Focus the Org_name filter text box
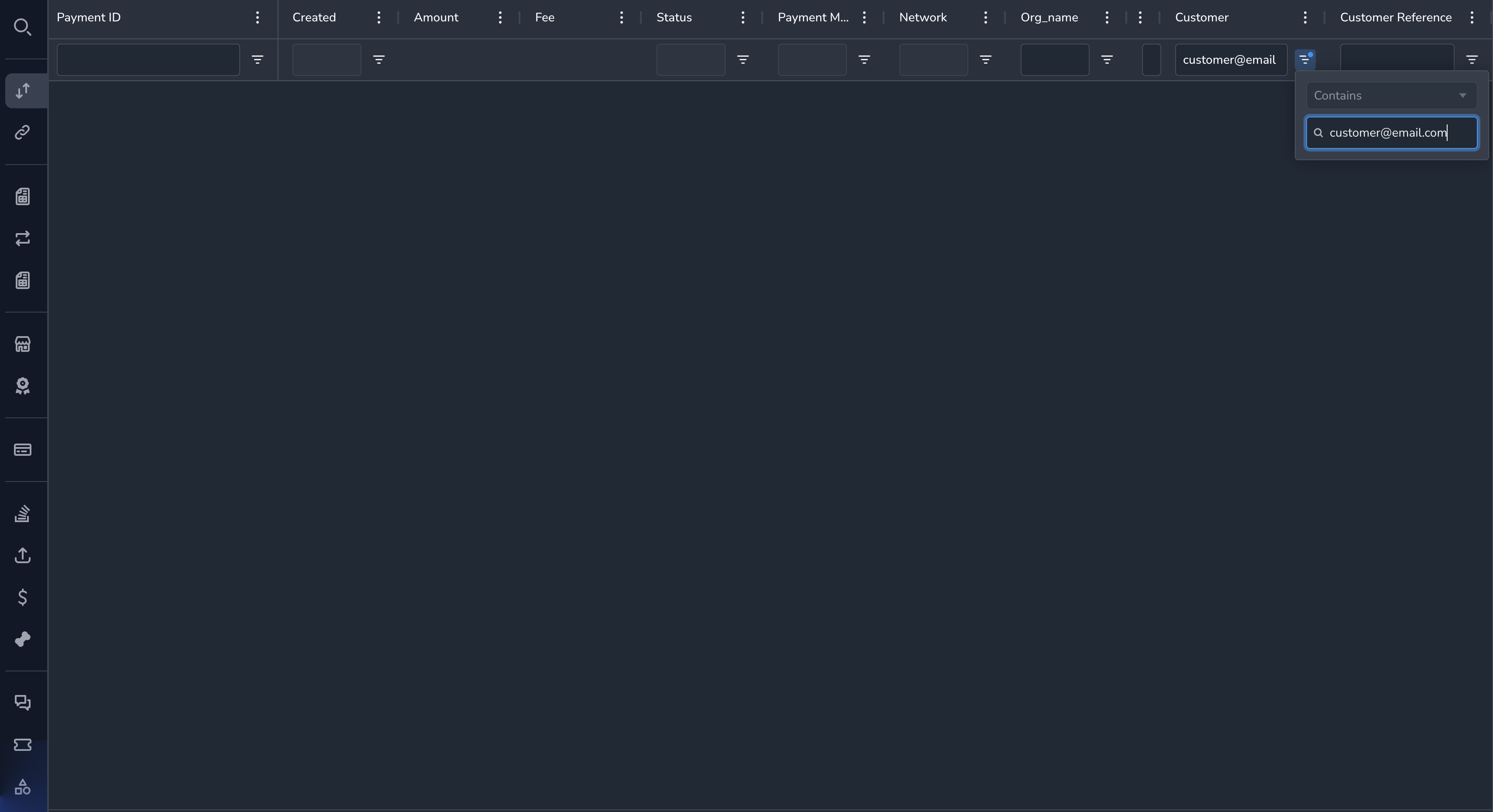Screen dimensions: 1493x812 click(1055, 60)
